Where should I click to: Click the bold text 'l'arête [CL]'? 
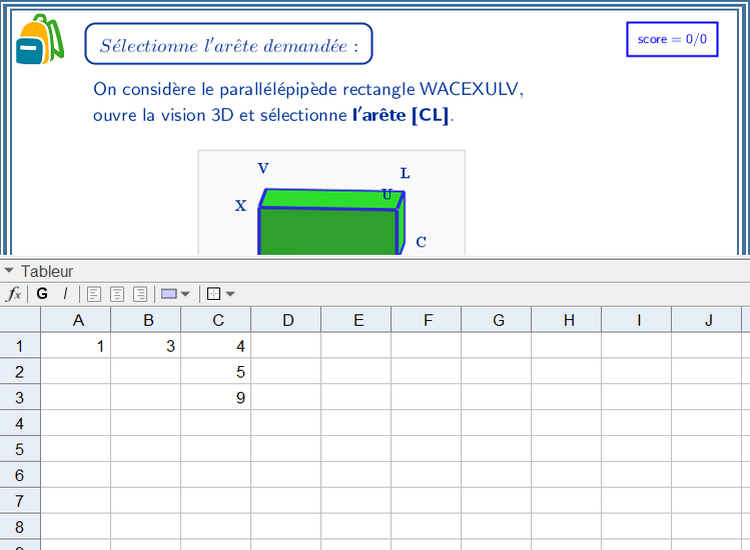pos(401,115)
